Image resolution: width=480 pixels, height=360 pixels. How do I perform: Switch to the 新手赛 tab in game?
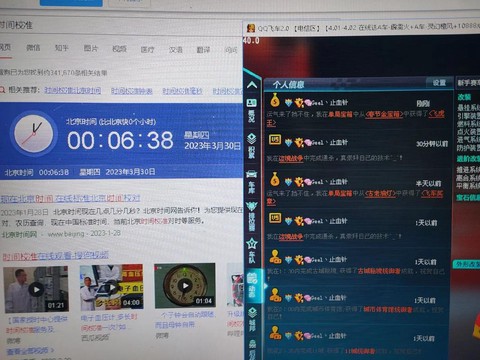(x=468, y=83)
